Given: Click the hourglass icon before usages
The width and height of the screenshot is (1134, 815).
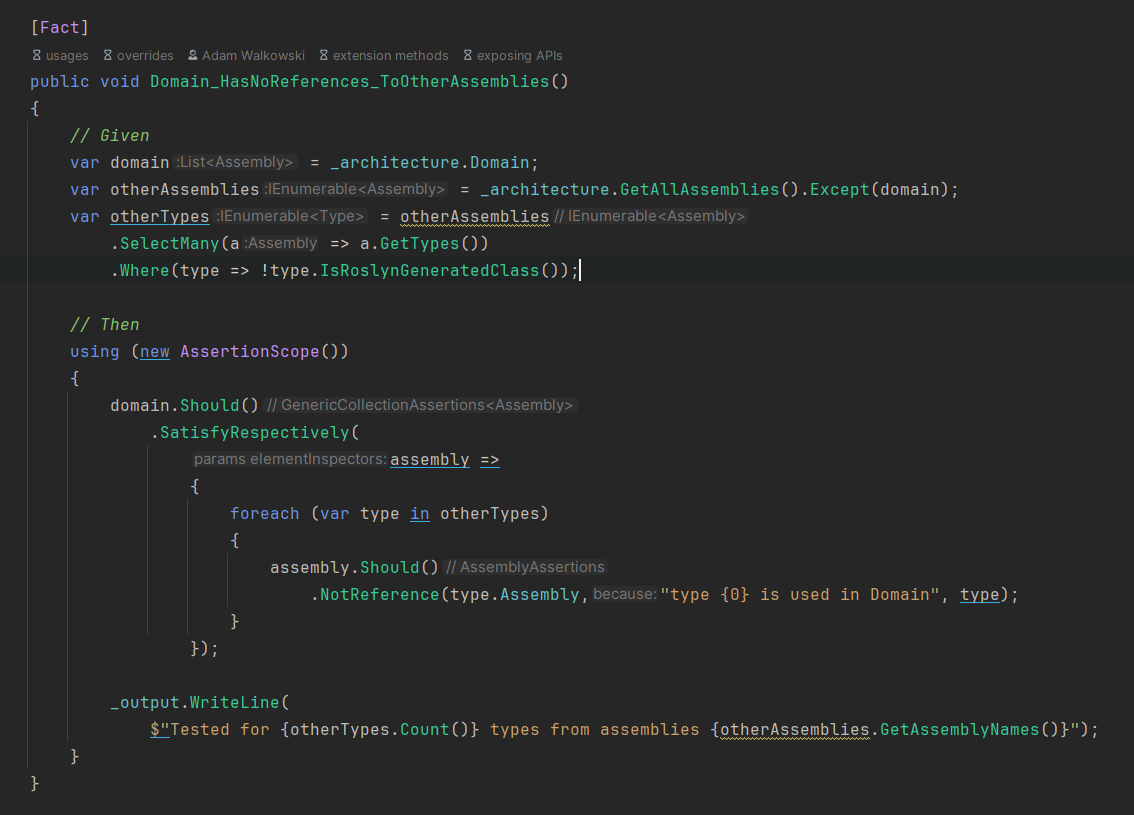Looking at the screenshot, I should tap(37, 56).
